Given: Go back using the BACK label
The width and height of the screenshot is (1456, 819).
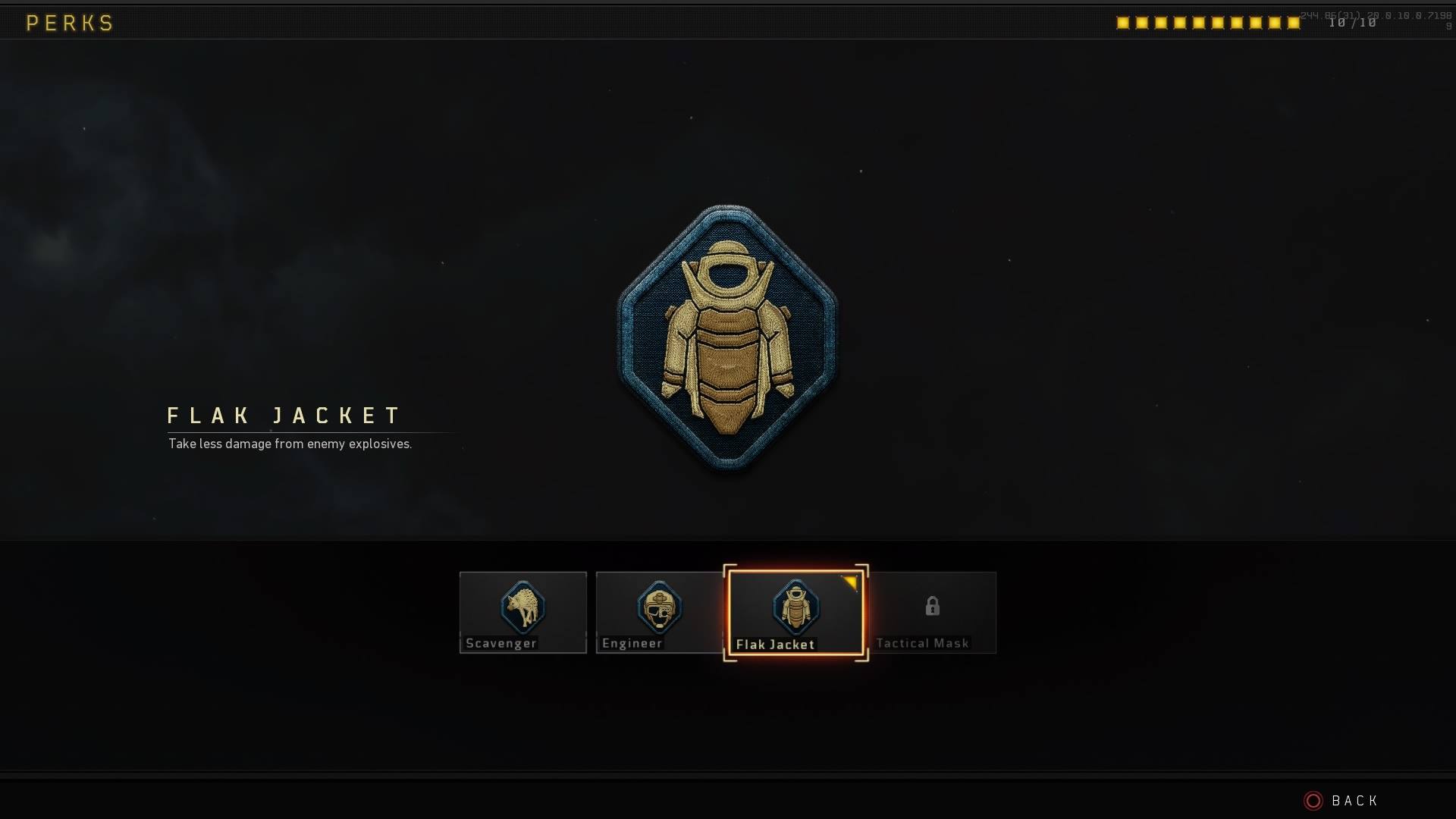Looking at the screenshot, I should coord(1354,801).
